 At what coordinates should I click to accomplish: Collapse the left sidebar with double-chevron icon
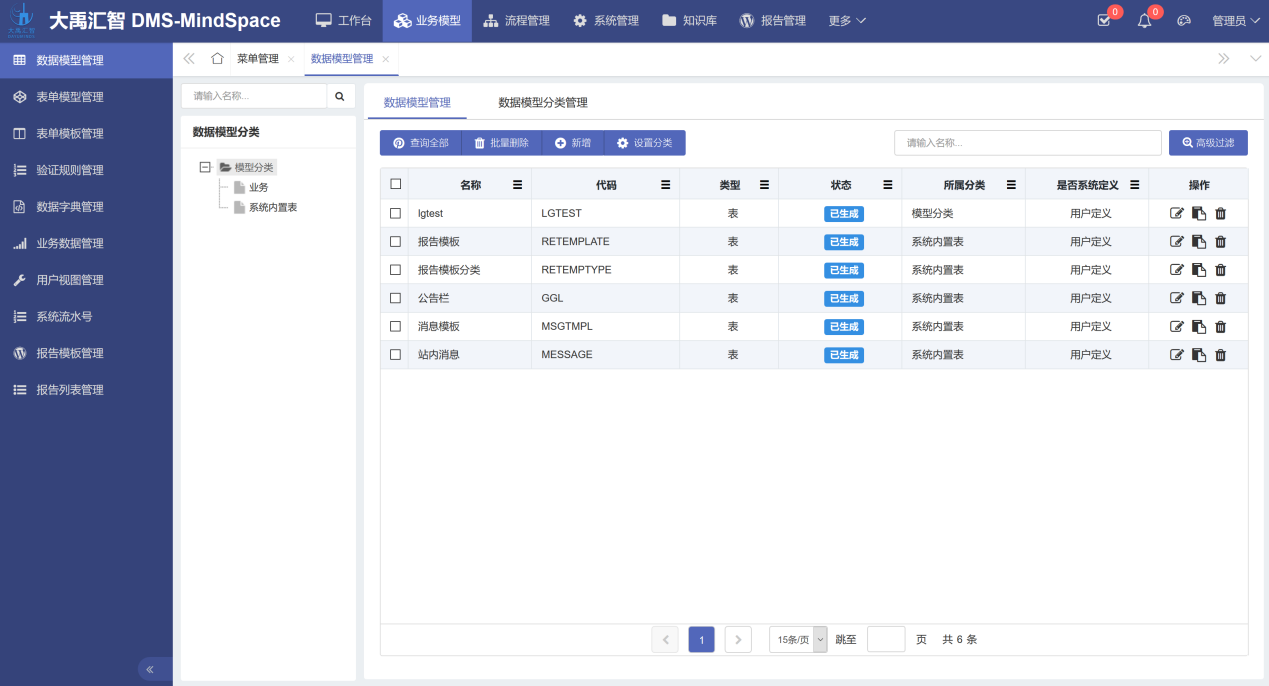150,669
